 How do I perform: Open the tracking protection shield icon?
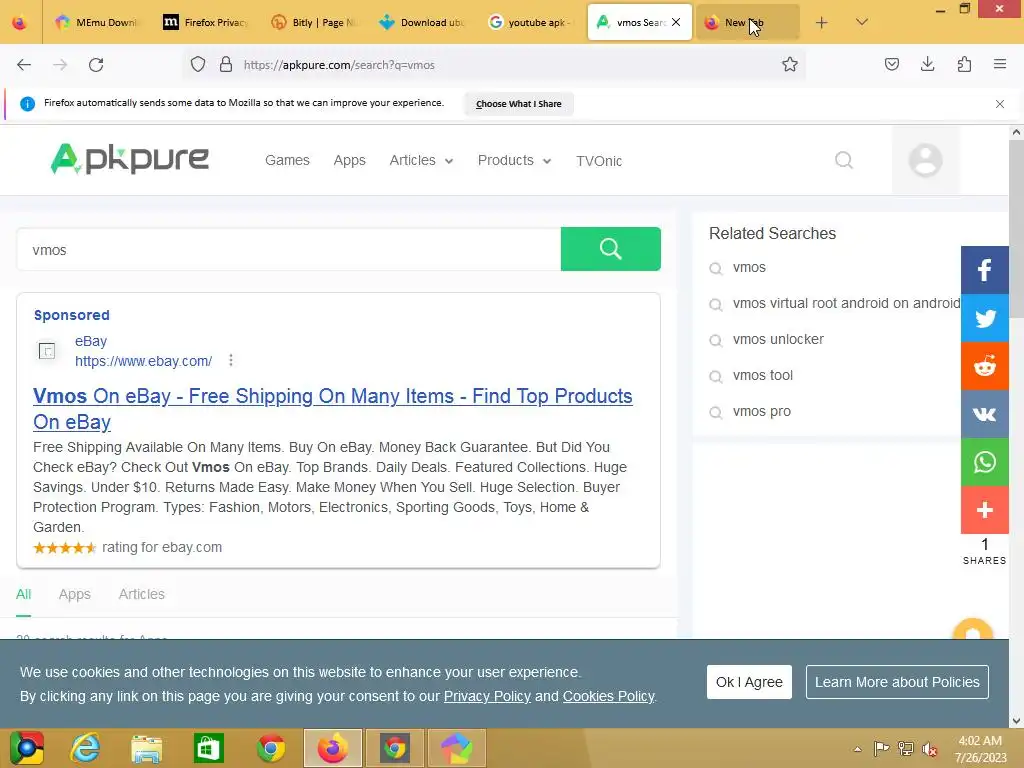198,65
